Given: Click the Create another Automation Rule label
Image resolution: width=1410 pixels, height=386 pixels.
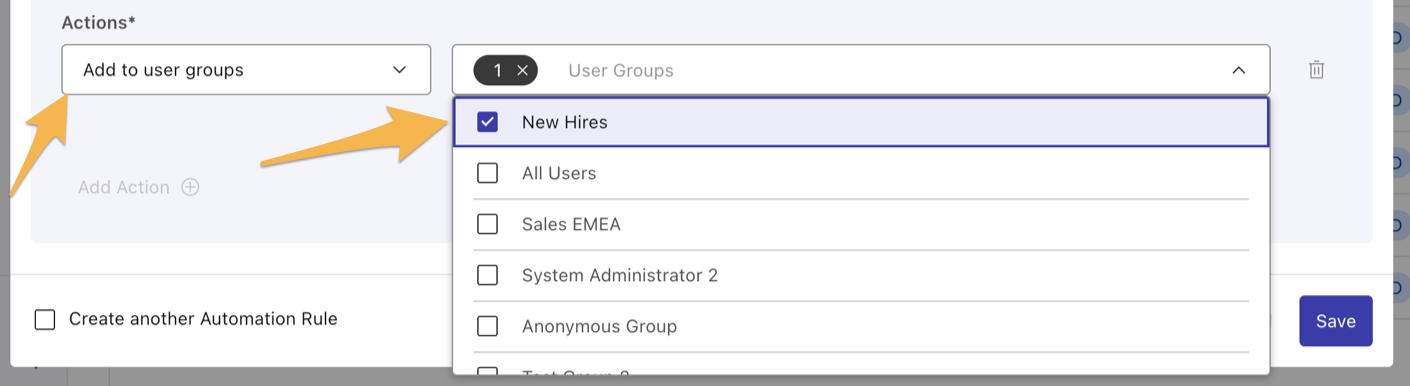Looking at the screenshot, I should pos(203,319).
